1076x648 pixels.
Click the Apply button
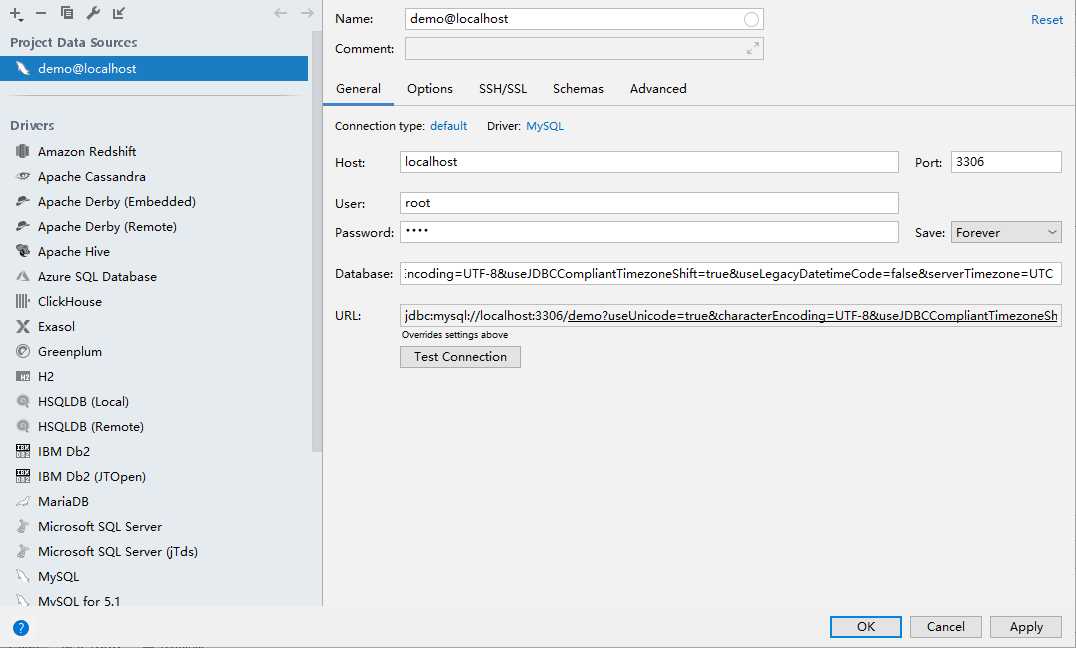pos(1026,627)
